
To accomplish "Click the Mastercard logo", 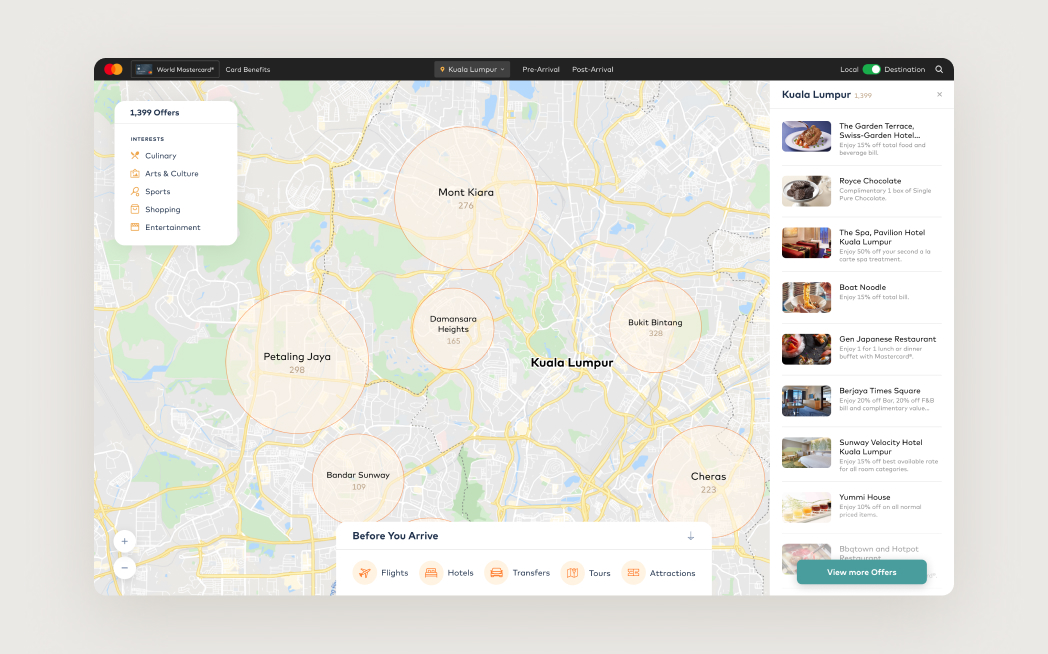I will 113,69.
